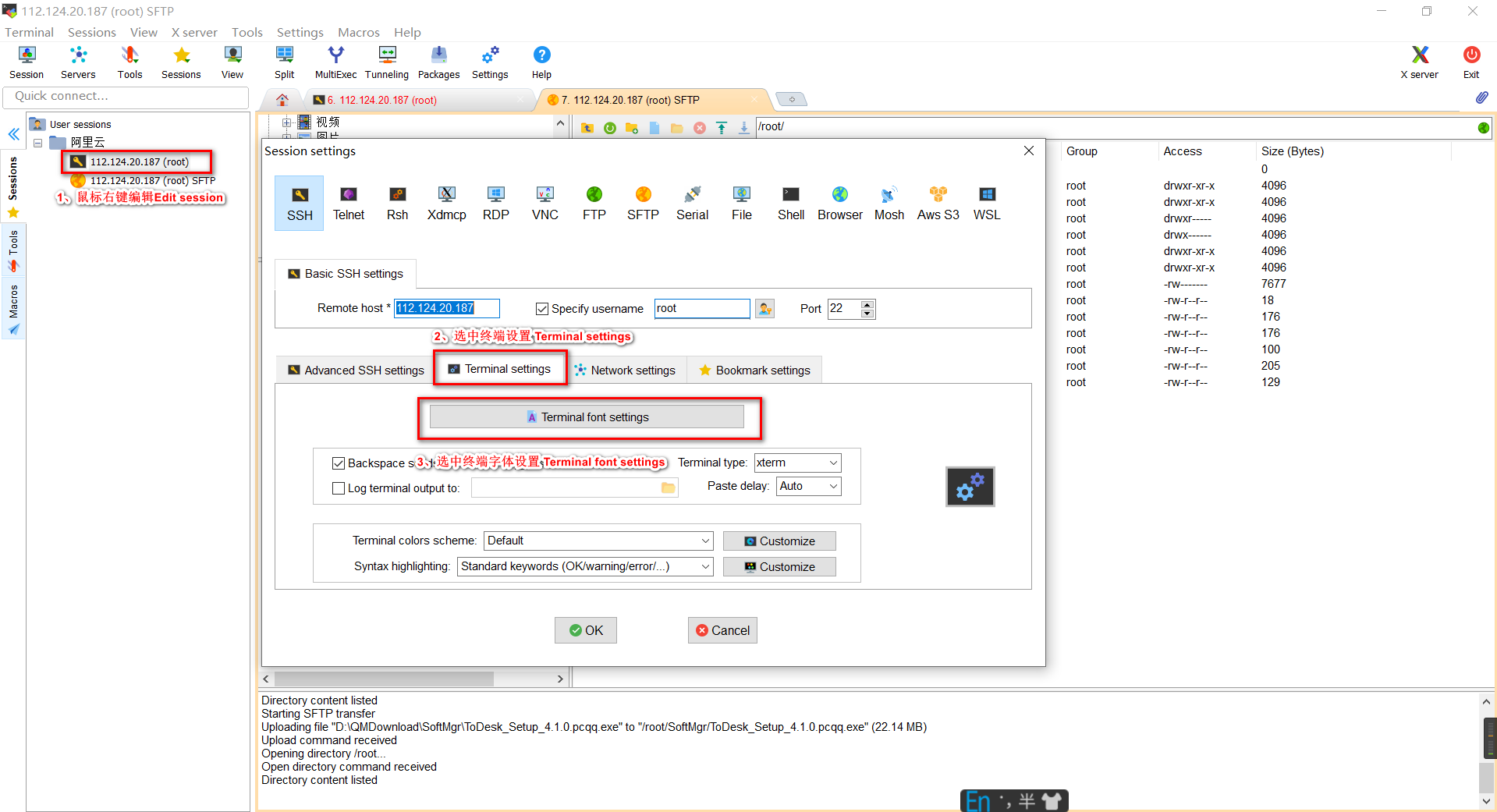
Task: Open the WSL session type
Action: (x=986, y=203)
